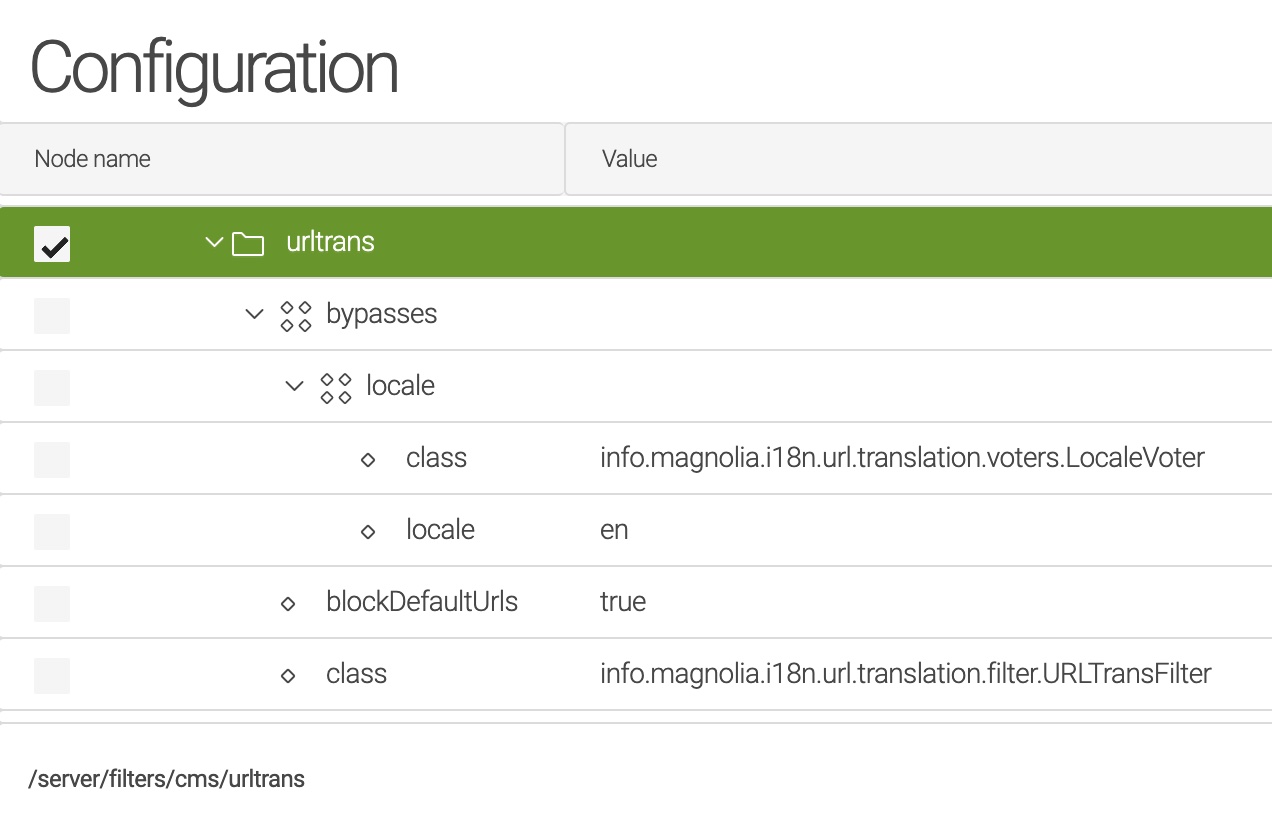The image size is (1272, 828).
Task: Click the diamond icon beside the locale property
Action: tap(368, 530)
